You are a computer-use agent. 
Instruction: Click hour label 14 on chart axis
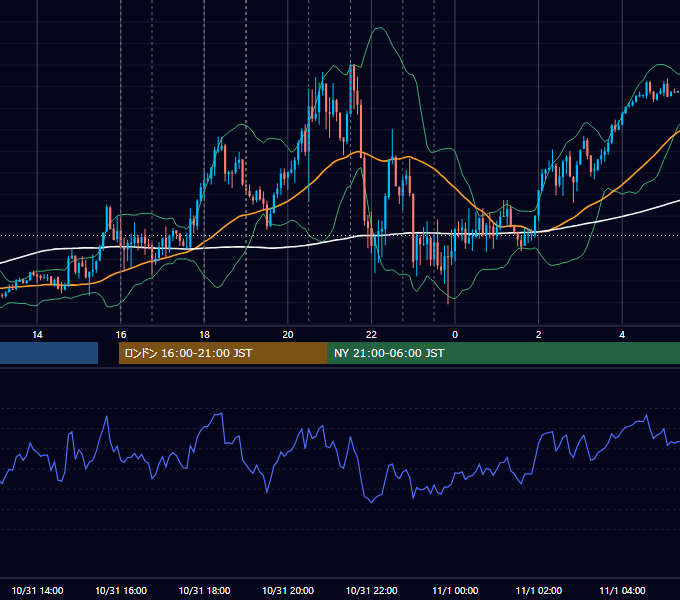(x=37, y=335)
